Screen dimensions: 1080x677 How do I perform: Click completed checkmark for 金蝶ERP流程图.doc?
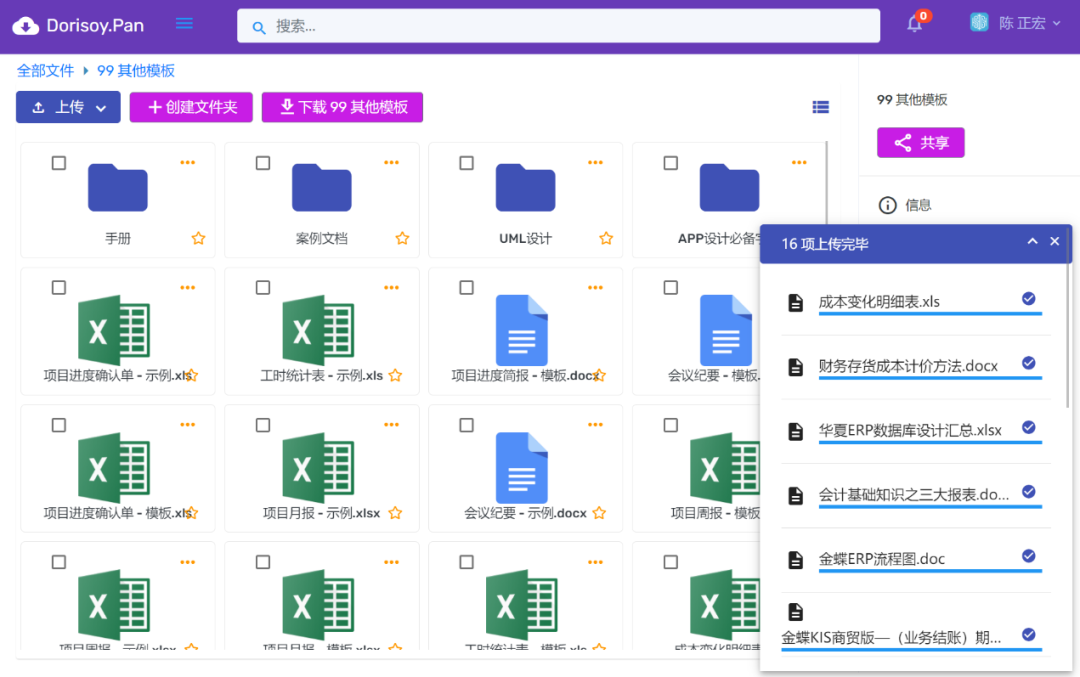[1028, 556]
